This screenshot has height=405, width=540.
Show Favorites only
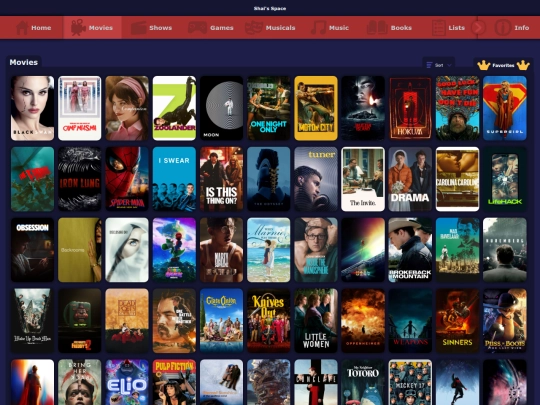[503, 65]
